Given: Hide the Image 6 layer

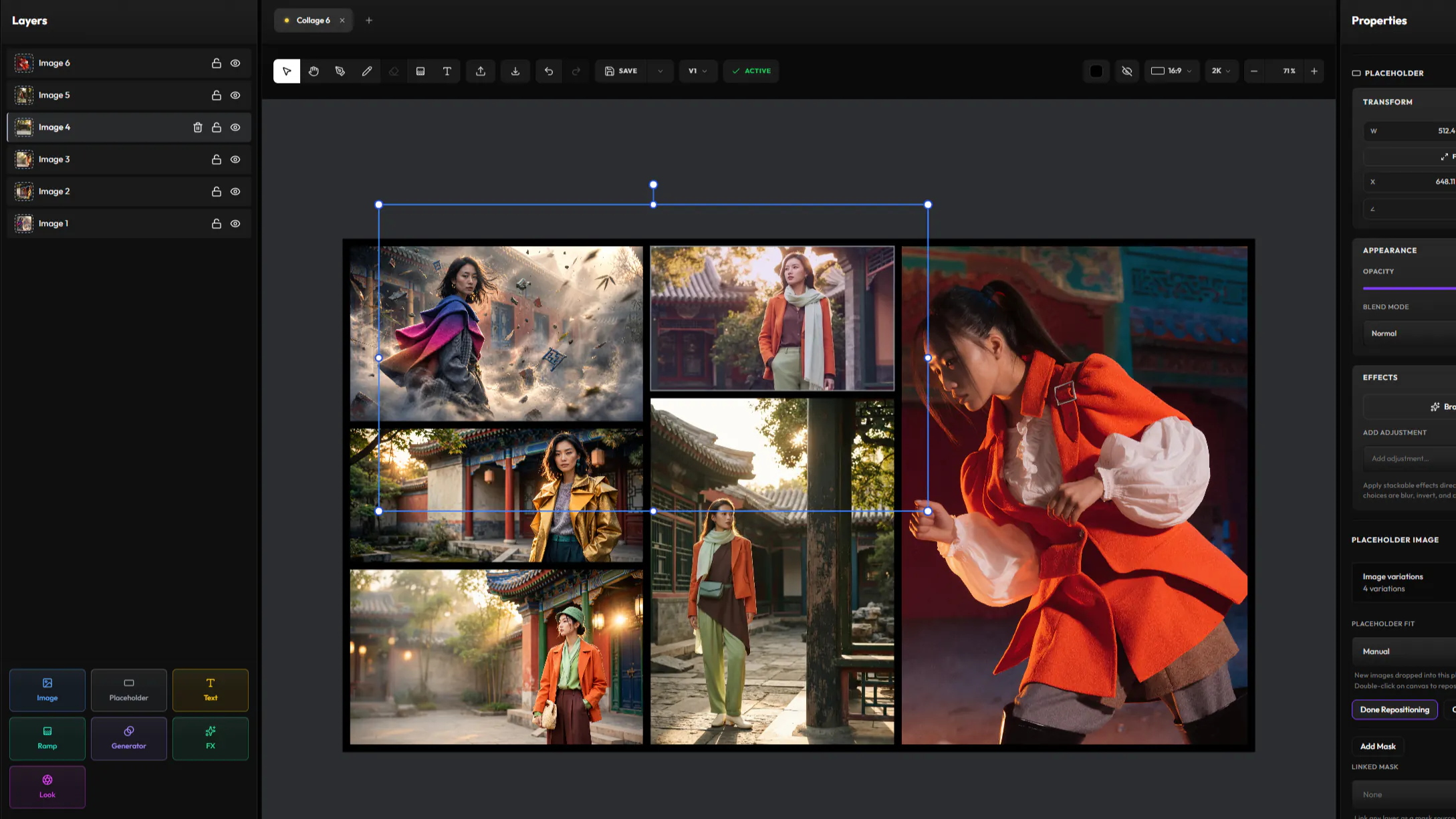Looking at the screenshot, I should coord(235,63).
